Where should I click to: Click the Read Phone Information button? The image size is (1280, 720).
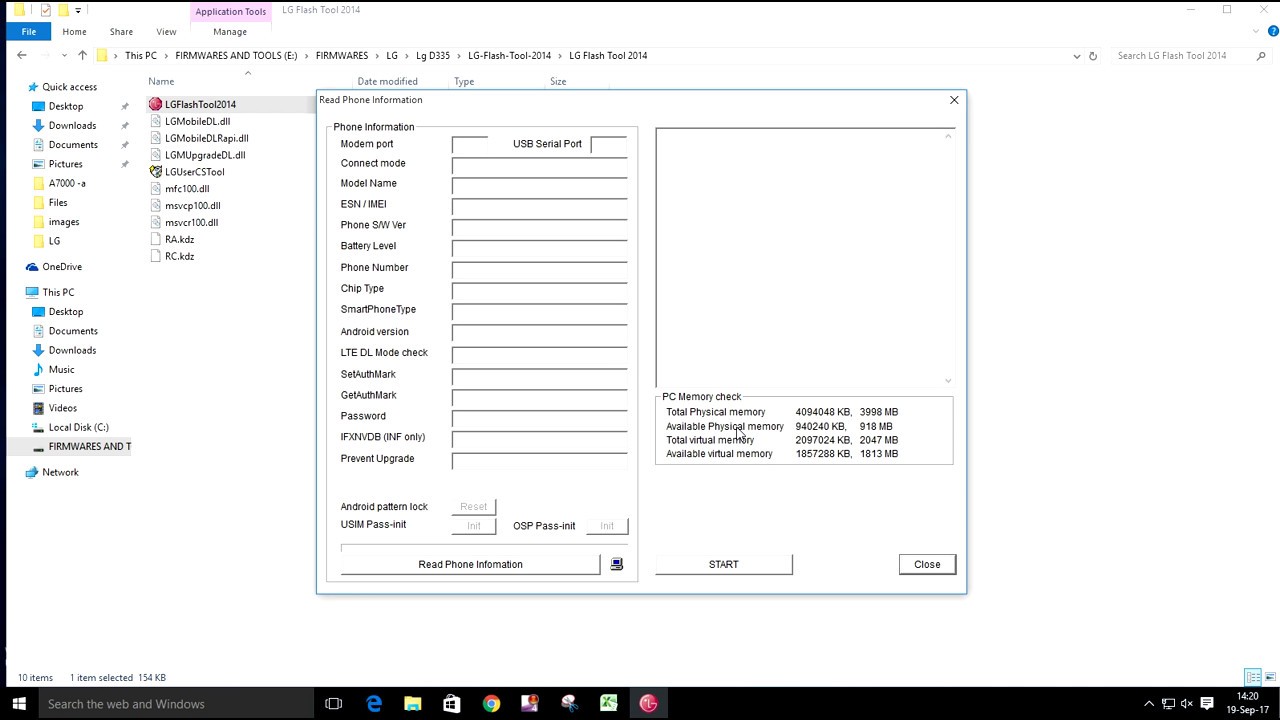point(470,565)
